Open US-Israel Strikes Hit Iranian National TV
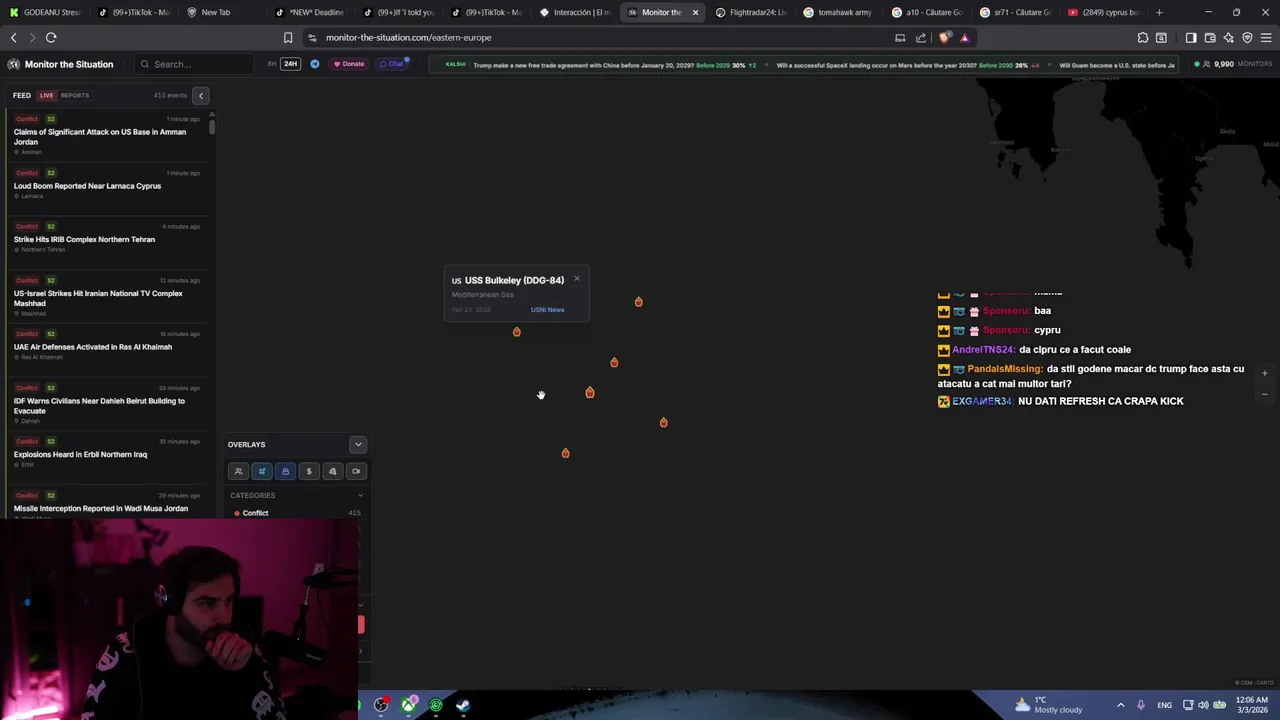Viewport: 1280px width, 720px height. click(98, 298)
